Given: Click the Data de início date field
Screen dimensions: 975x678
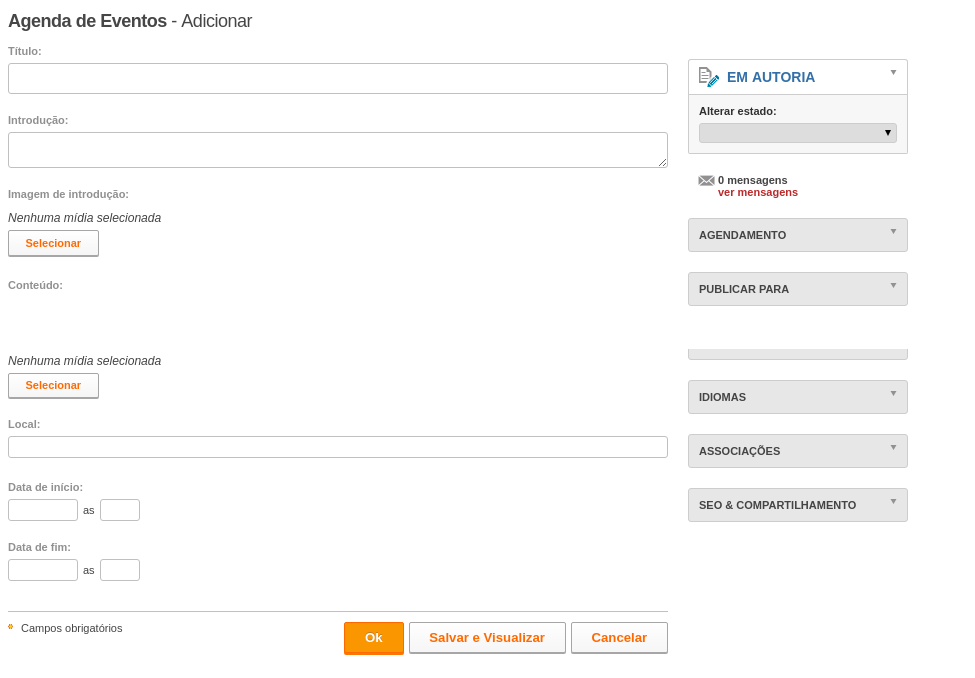Looking at the screenshot, I should 43,510.
